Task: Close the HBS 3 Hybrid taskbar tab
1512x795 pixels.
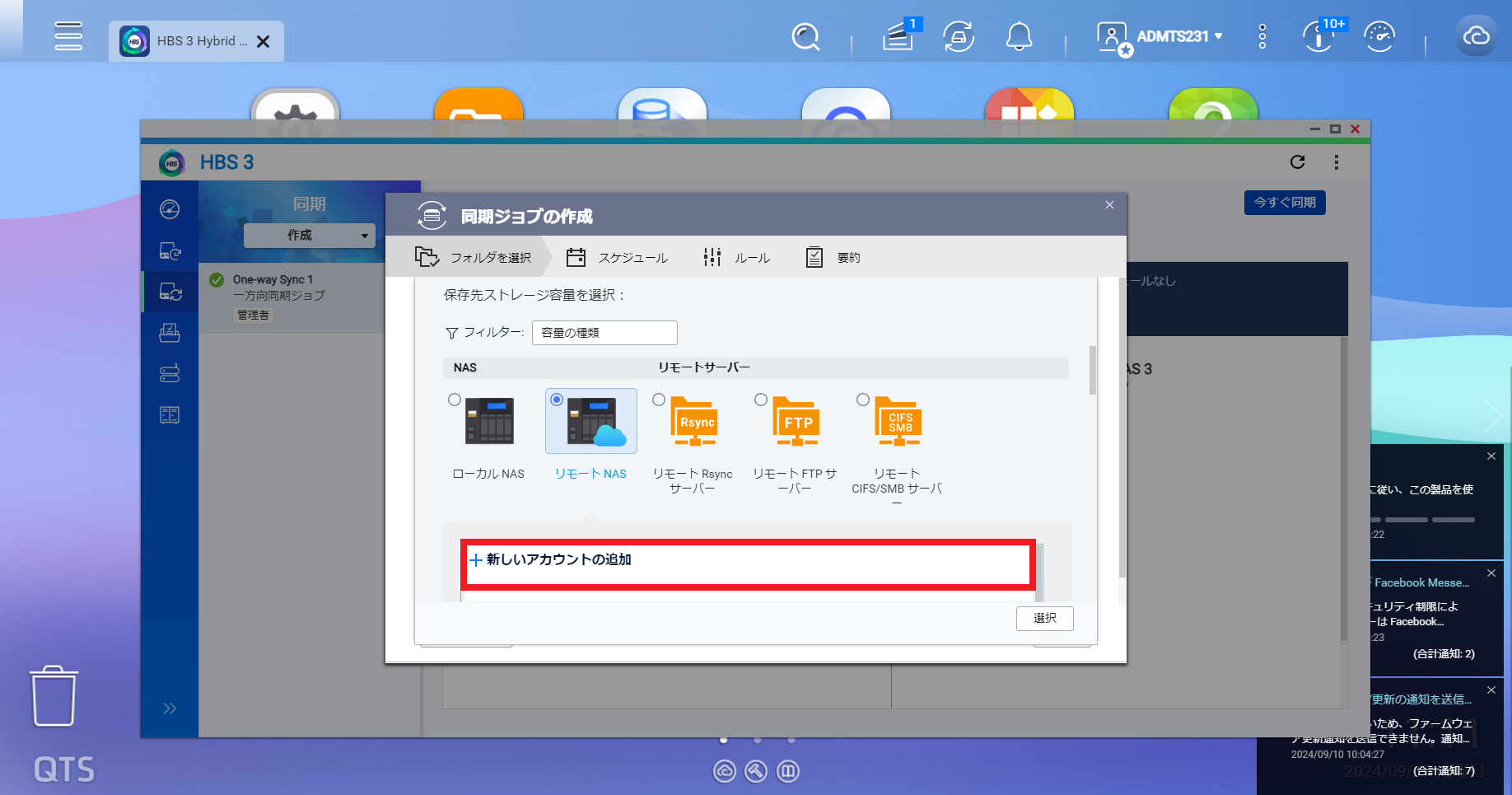Action: (x=264, y=41)
